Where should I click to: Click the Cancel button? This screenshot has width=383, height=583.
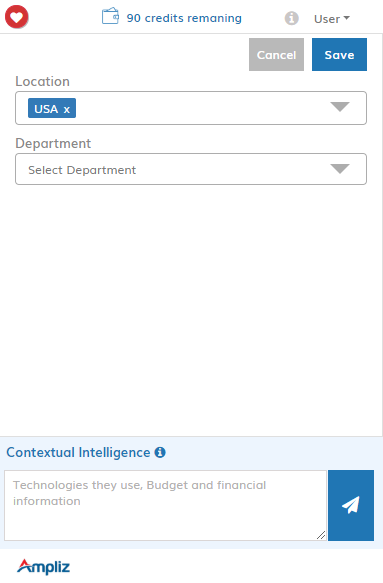(x=276, y=55)
